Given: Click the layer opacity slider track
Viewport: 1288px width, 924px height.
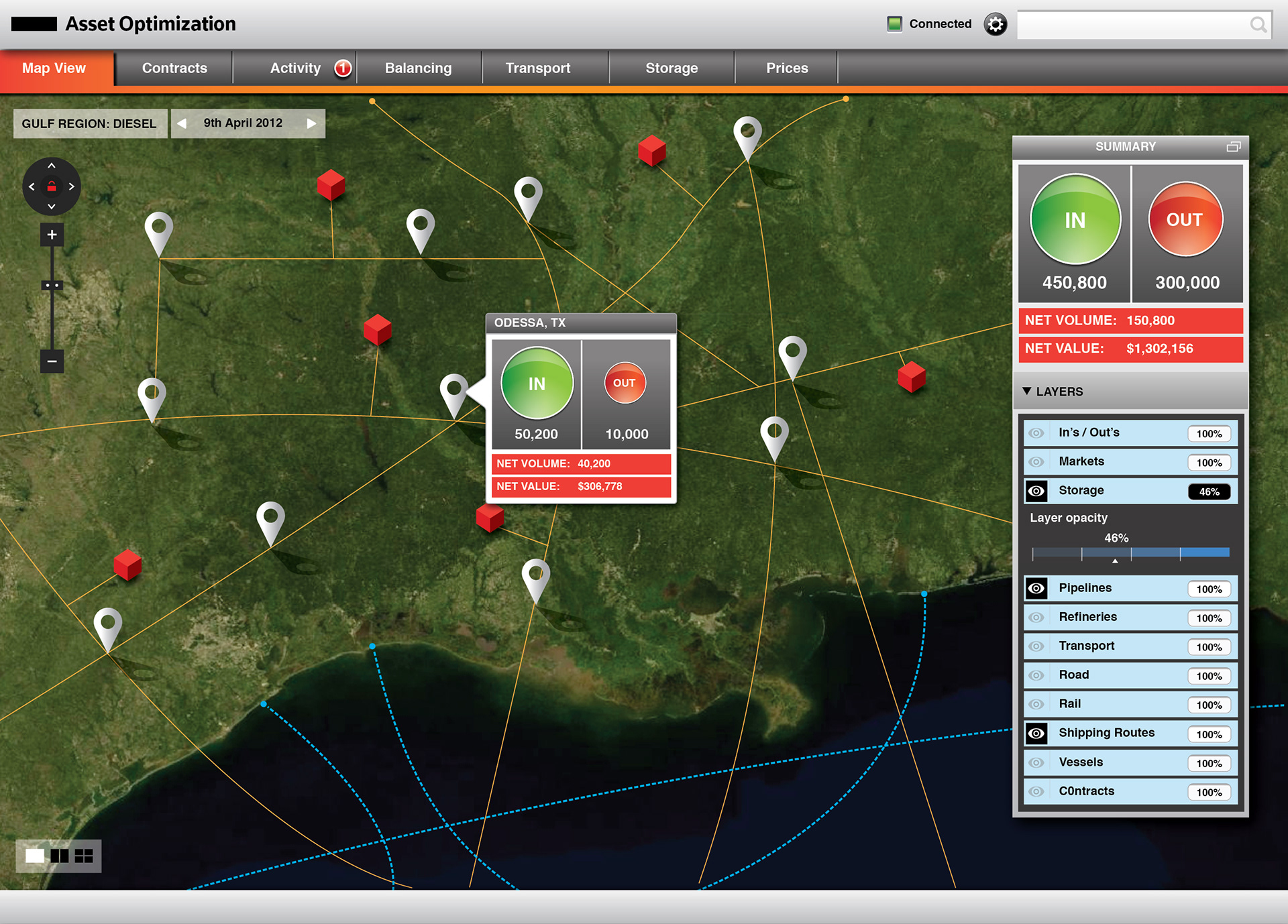Looking at the screenshot, I should click(1130, 553).
